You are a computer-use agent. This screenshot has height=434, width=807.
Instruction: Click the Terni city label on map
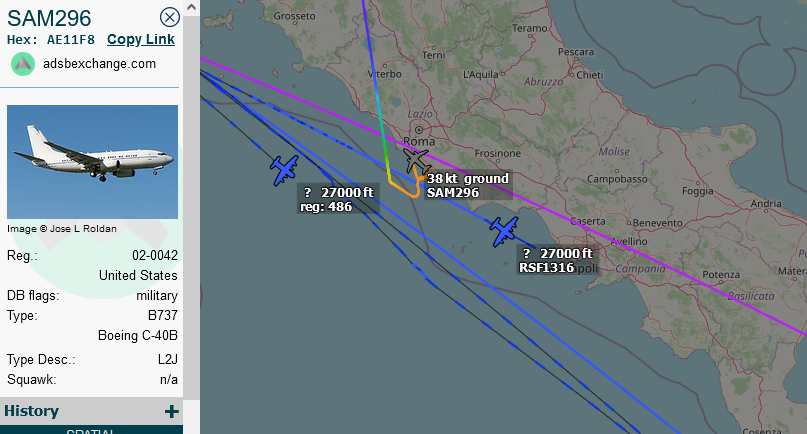point(433,55)
